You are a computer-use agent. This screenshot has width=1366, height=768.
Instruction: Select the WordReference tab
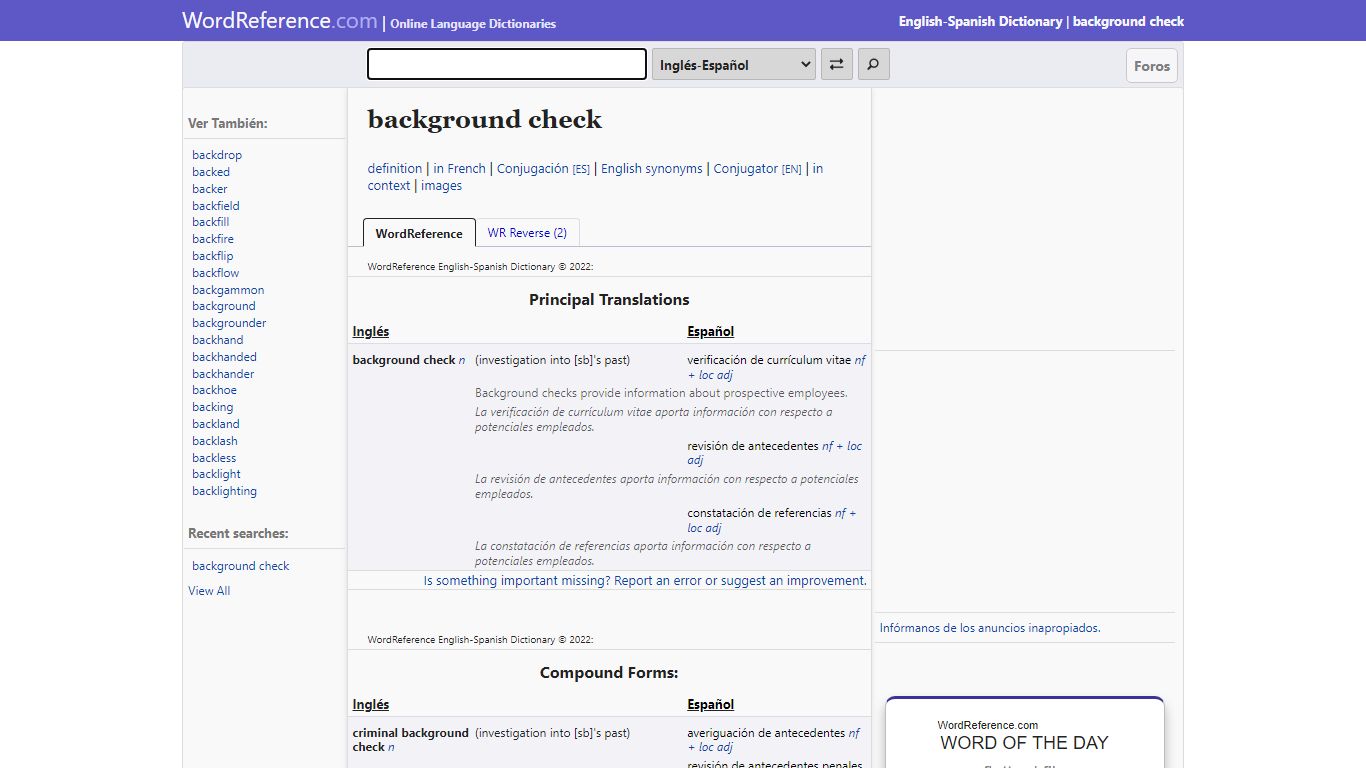[419, 233]
